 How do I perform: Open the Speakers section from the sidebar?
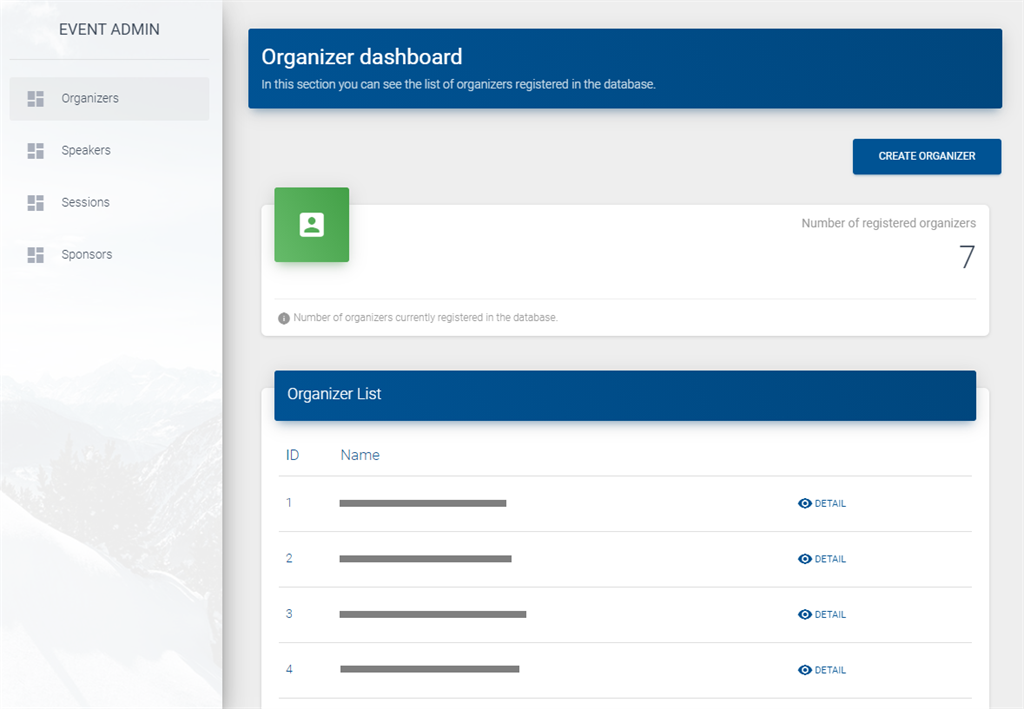[x=85, y=150]
